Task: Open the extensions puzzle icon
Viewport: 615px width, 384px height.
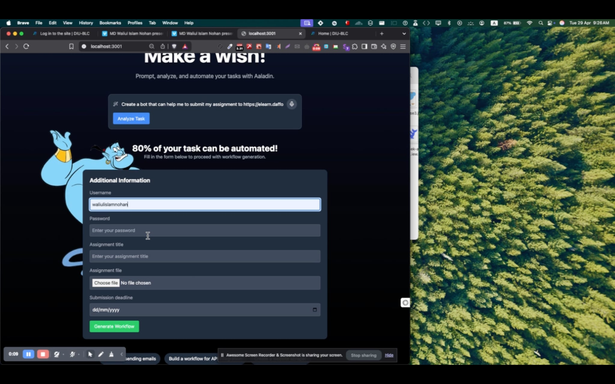Action: click(x=355, y=46)
